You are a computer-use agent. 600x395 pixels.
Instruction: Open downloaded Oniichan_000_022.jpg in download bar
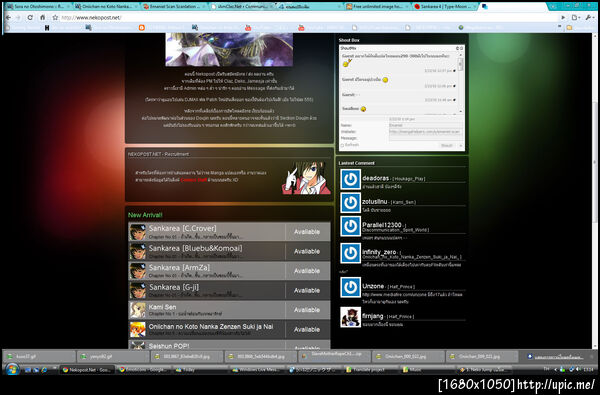click(x=408, y=356)
